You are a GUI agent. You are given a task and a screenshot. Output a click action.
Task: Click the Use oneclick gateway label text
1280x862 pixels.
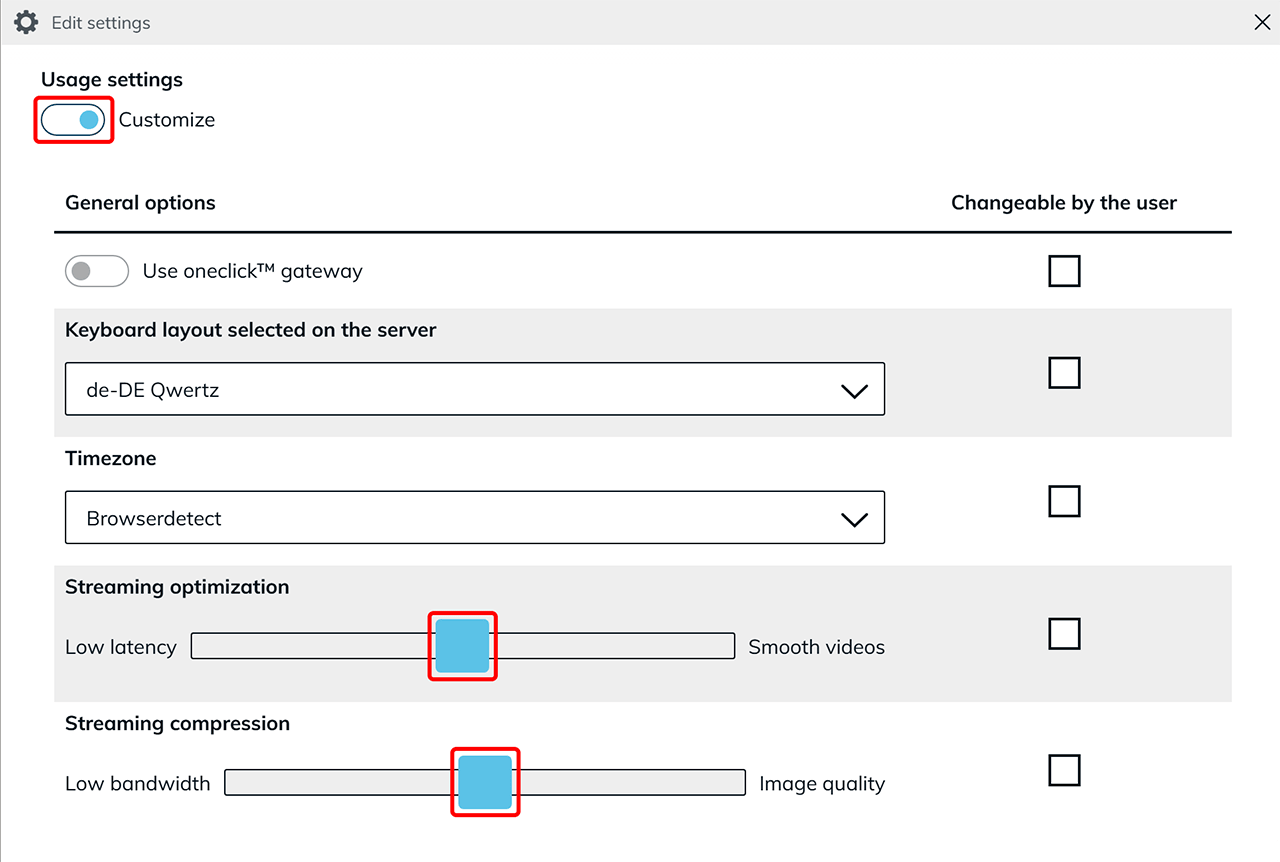pyautogui.click(x=252, y=271)
